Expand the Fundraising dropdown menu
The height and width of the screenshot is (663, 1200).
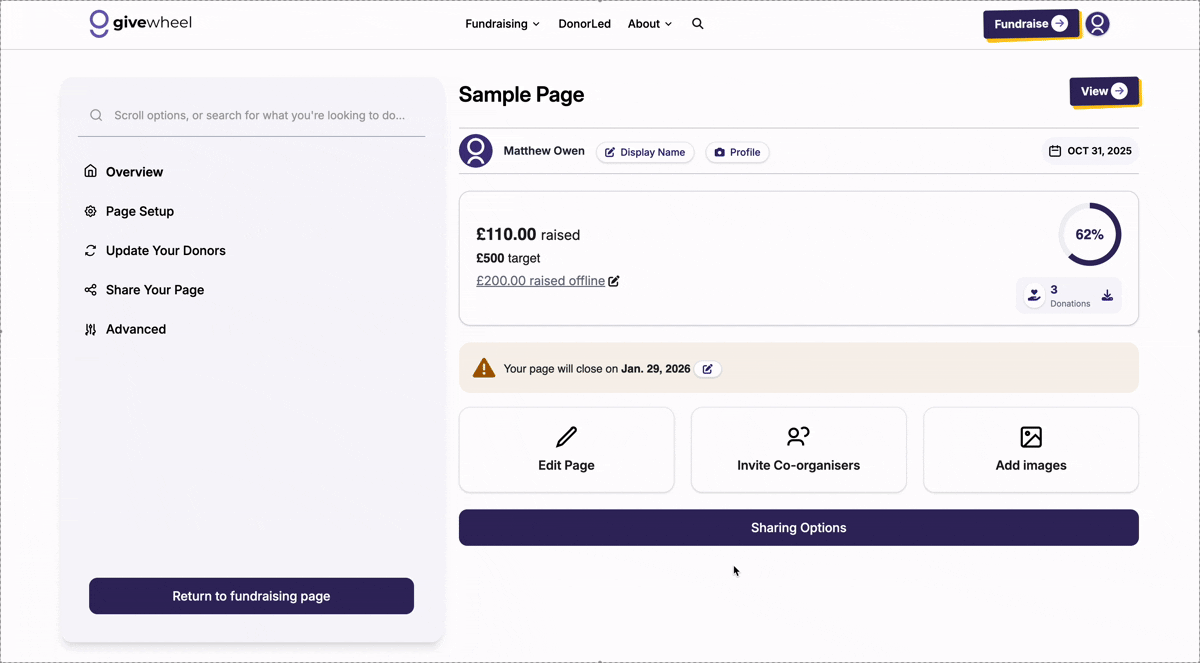tap(502, 24)
